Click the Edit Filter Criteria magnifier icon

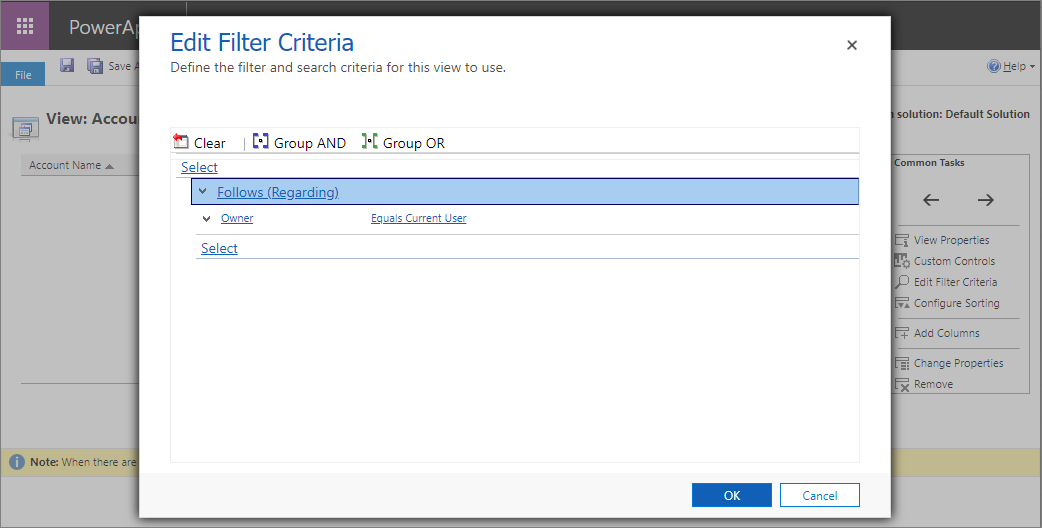(x=902, y=282)
